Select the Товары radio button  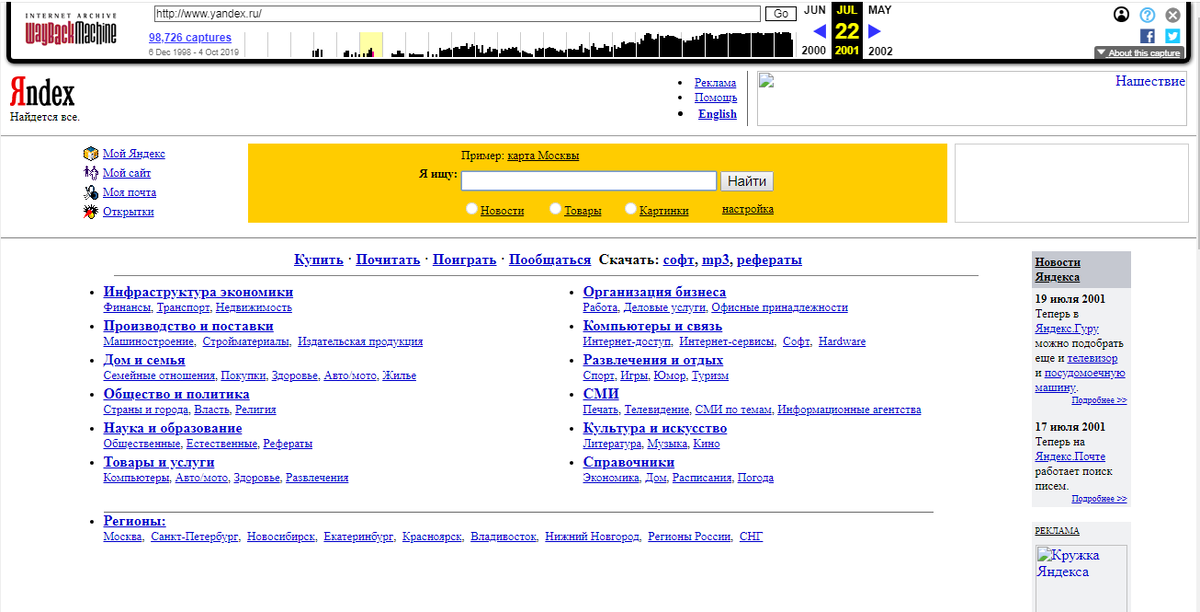555,209
